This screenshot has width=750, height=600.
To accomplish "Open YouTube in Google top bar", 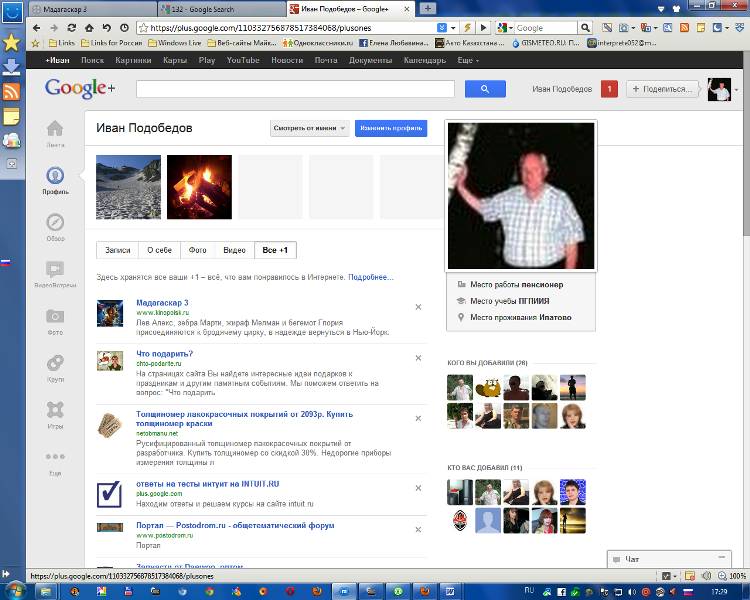I will point(243,60).
